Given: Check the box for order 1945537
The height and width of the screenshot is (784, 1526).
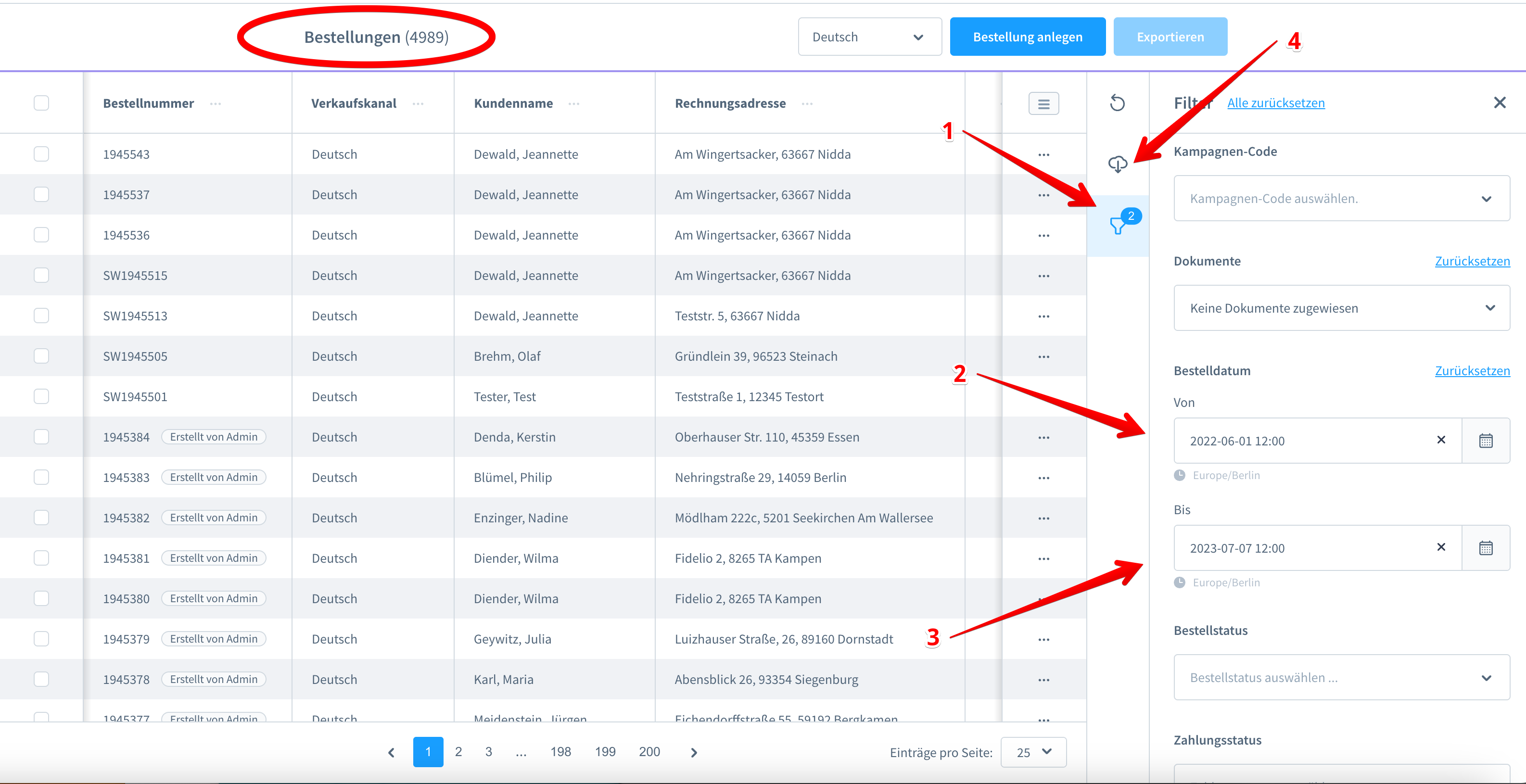Looking at the screenshot, I should [x=41, y=195].
